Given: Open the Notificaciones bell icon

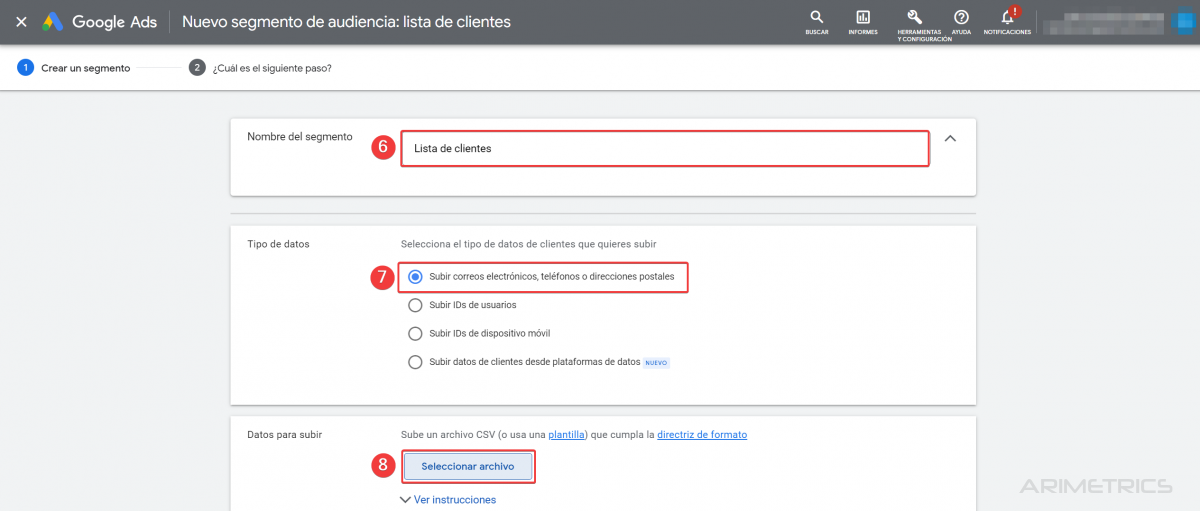Looking at the screenshot, I should (1007, 18).
